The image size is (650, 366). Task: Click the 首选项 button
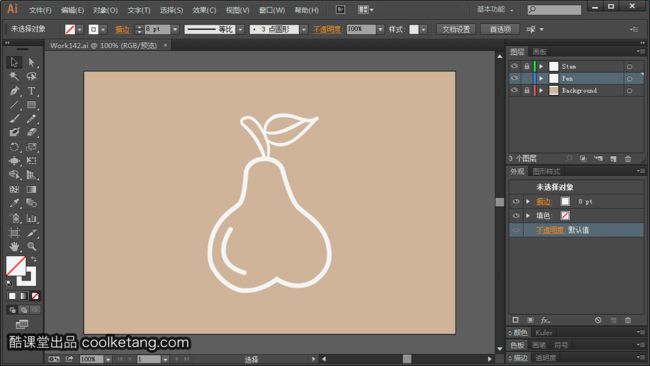point(500,29)
